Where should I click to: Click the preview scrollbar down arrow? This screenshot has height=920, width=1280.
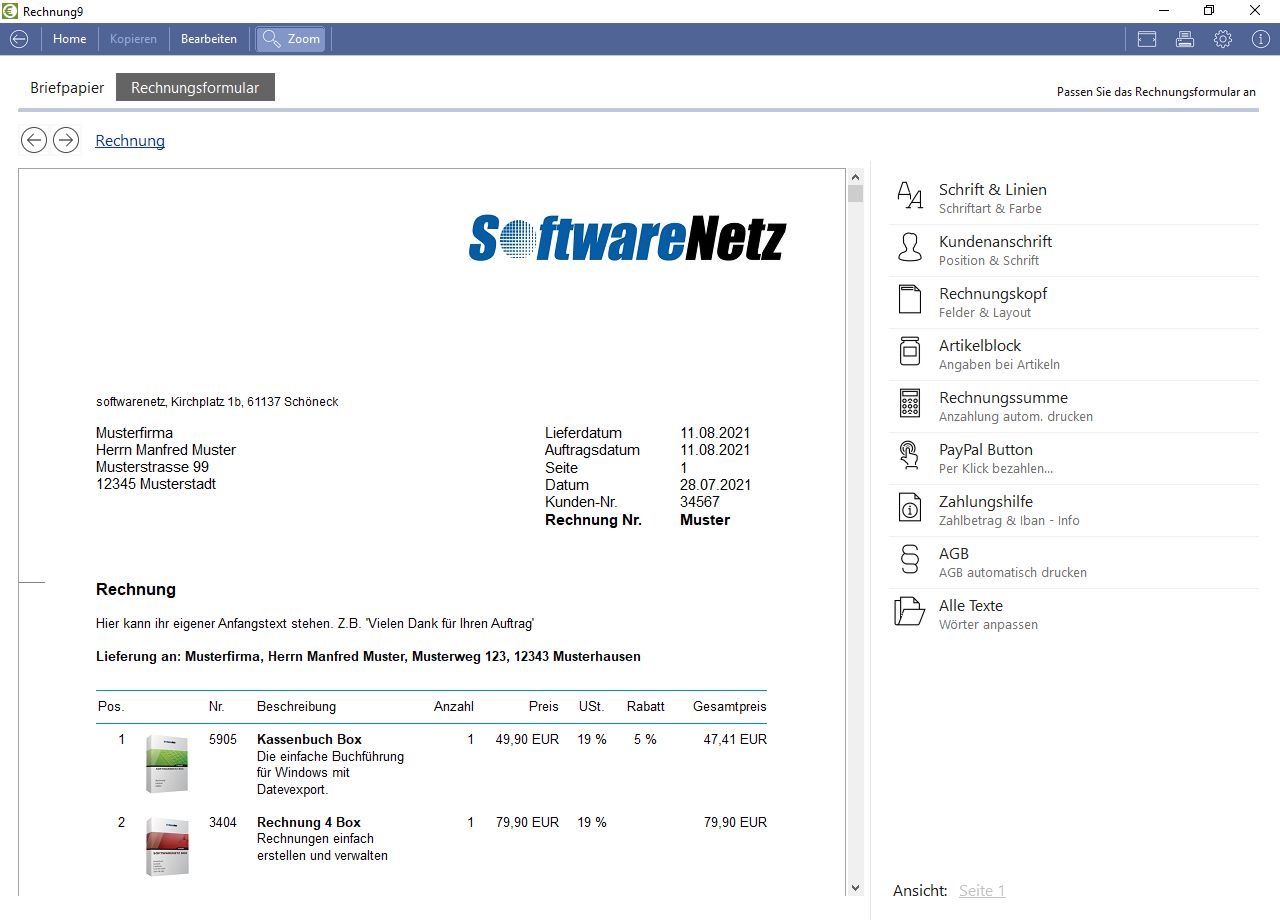(855, 887)
